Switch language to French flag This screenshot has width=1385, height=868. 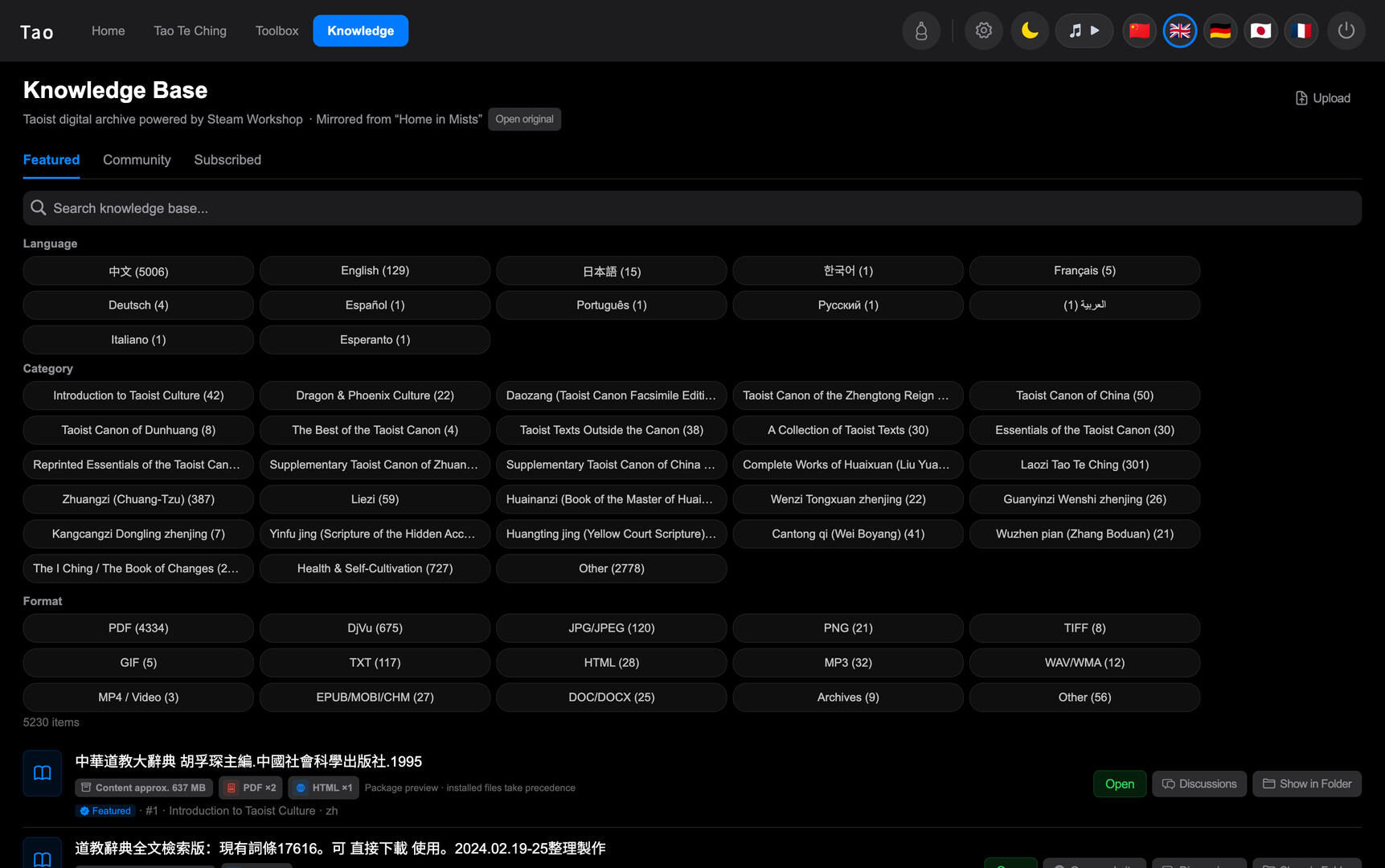coord(1301,31)
